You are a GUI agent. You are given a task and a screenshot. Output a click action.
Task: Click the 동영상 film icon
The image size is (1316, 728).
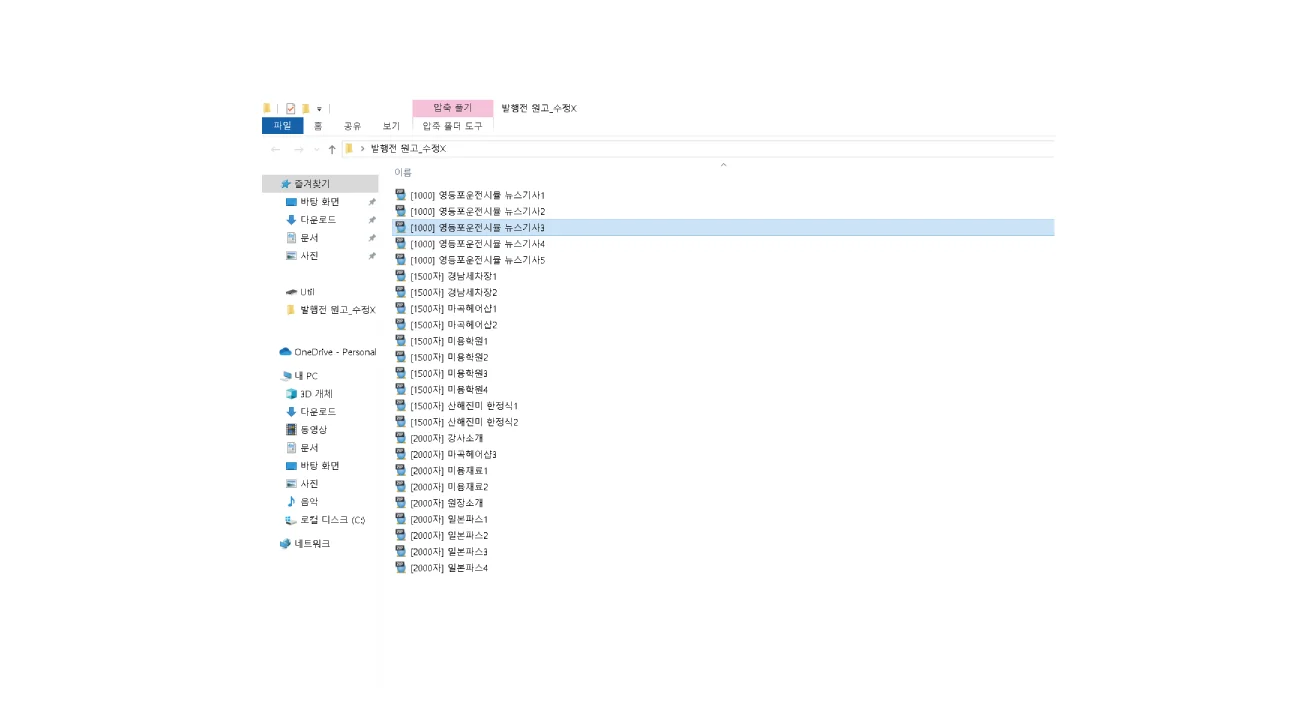pyautogui.click(x=291, y=430)
